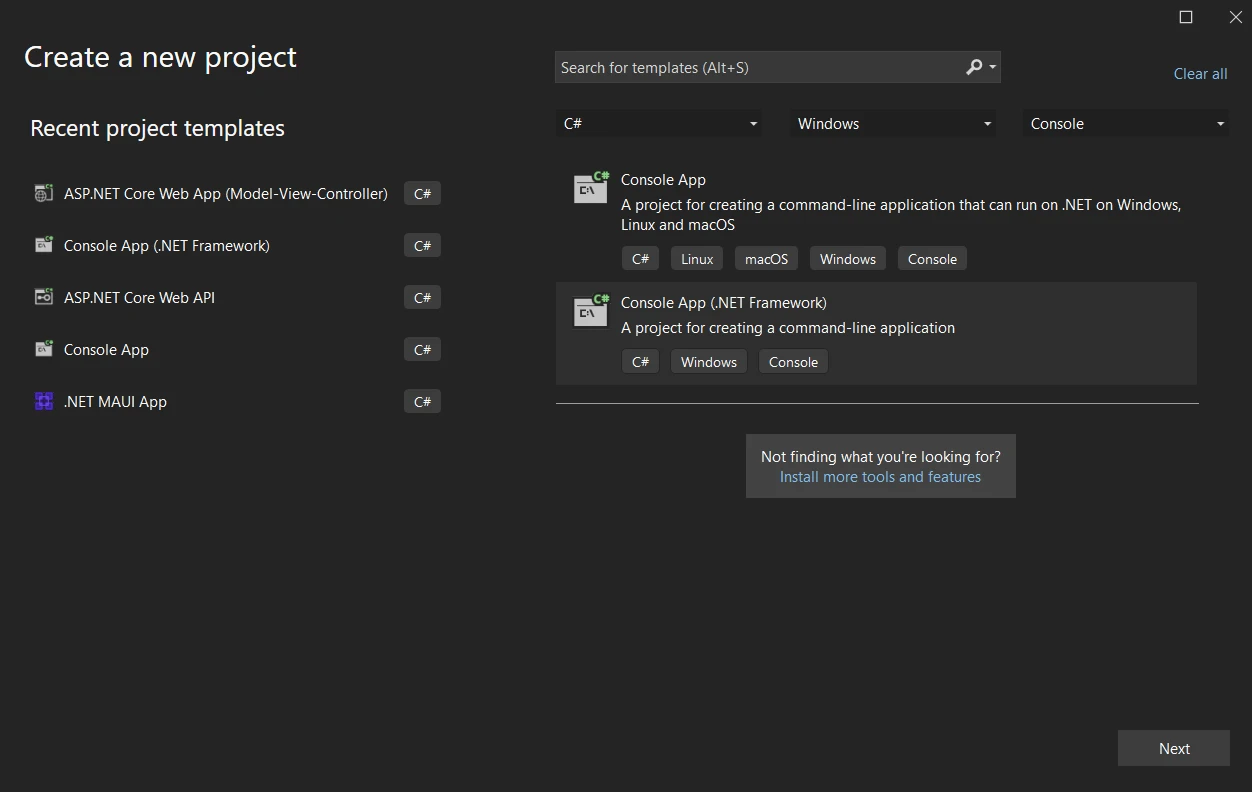Click the Console App icon in the results list
The height and width of the screenshot is (792, 1252).
click(591, 188)
